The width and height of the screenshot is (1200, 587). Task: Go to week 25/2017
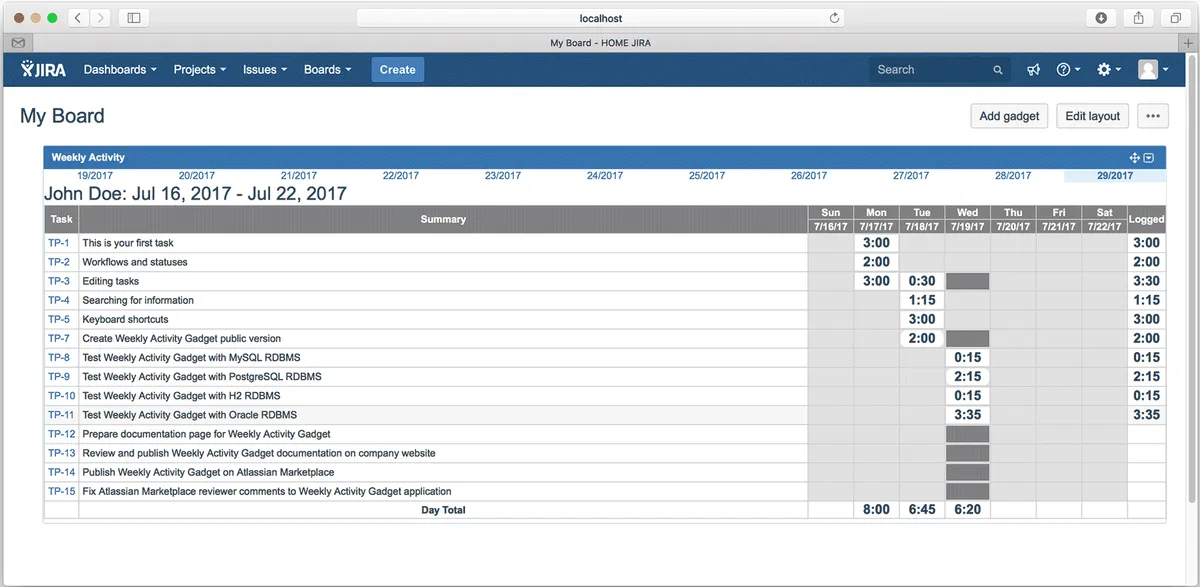click(x=707, y=176)
